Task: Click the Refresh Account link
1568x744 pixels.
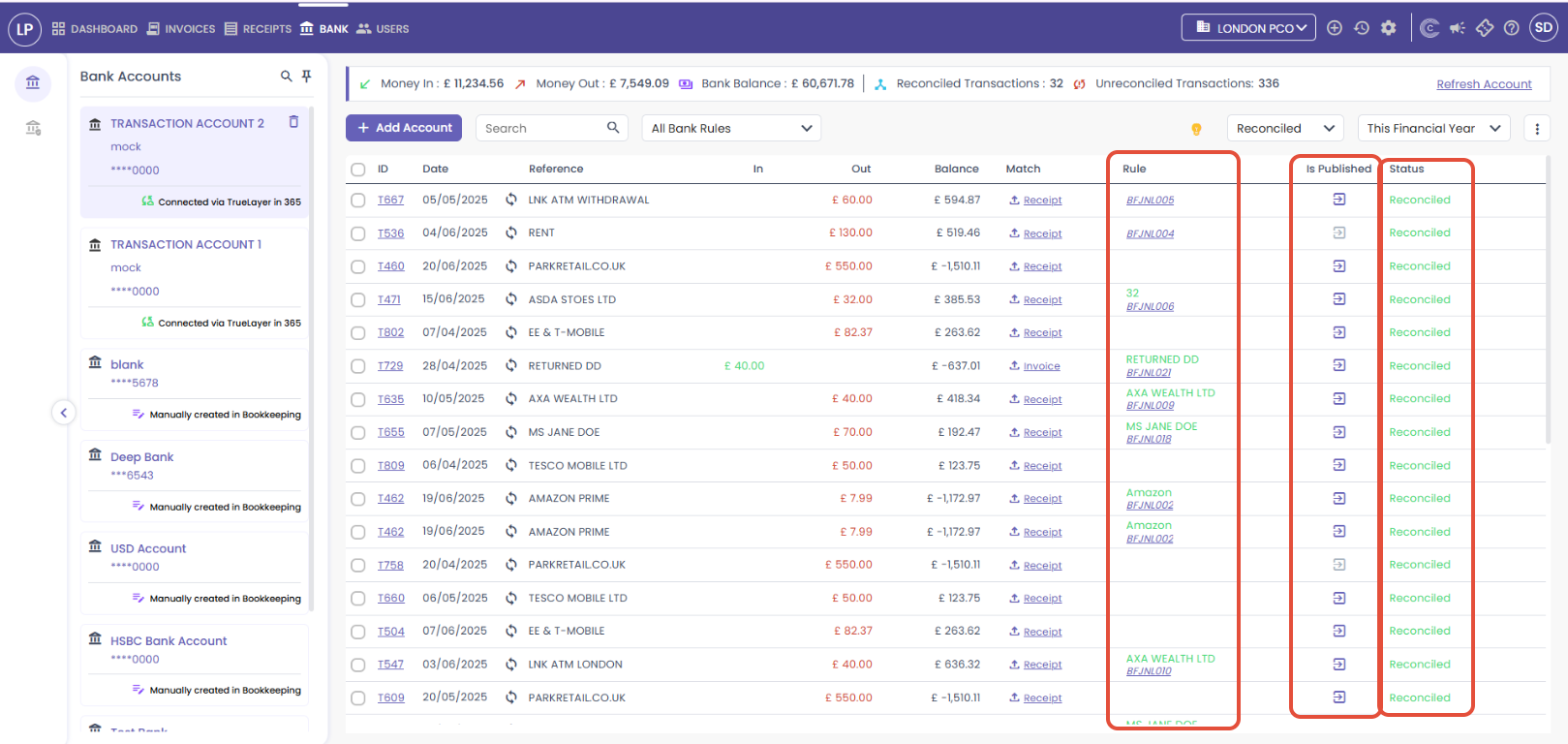Action: coord(1484,84)
